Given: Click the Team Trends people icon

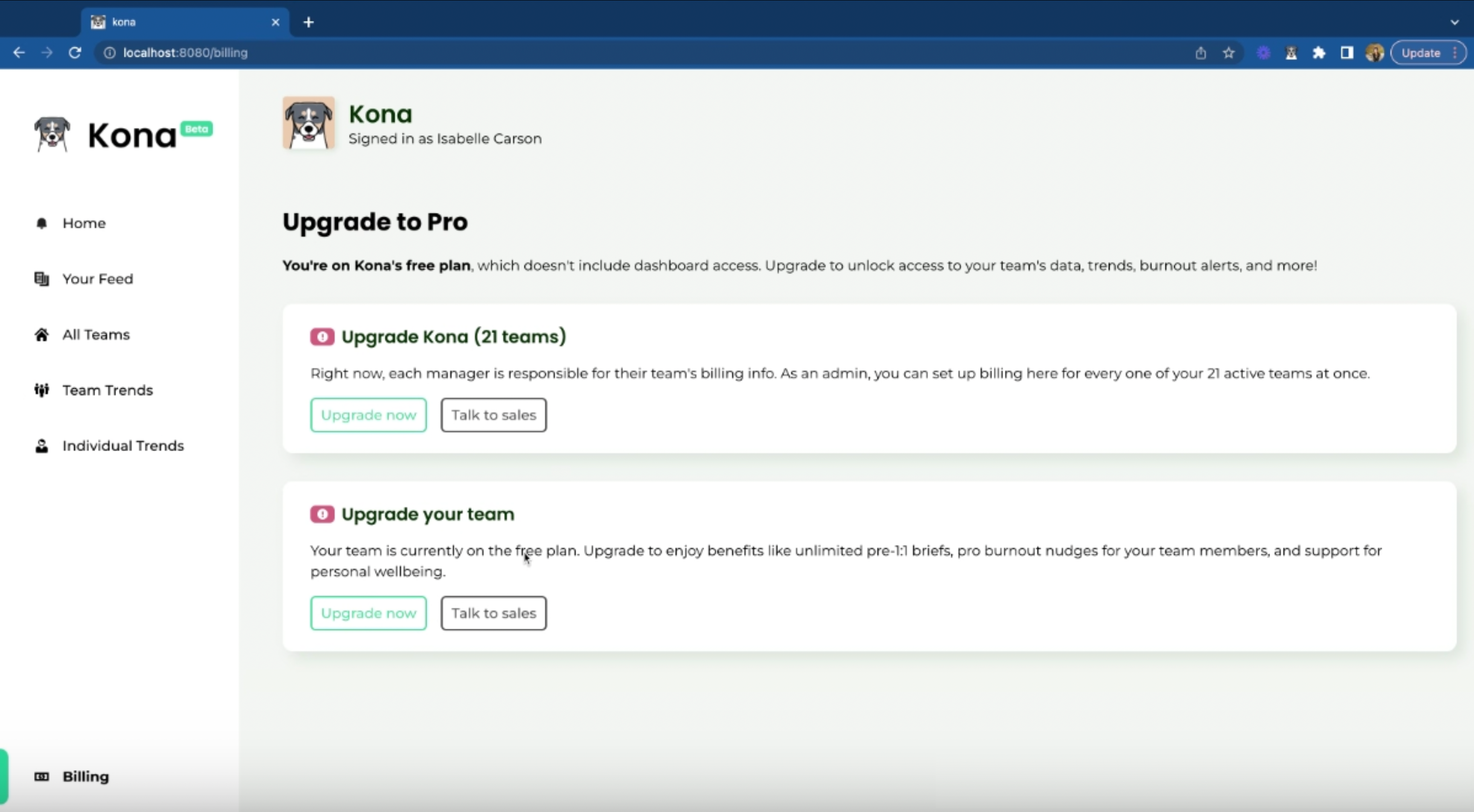Looking at the screenshot, I should click(x=41, y=390).
